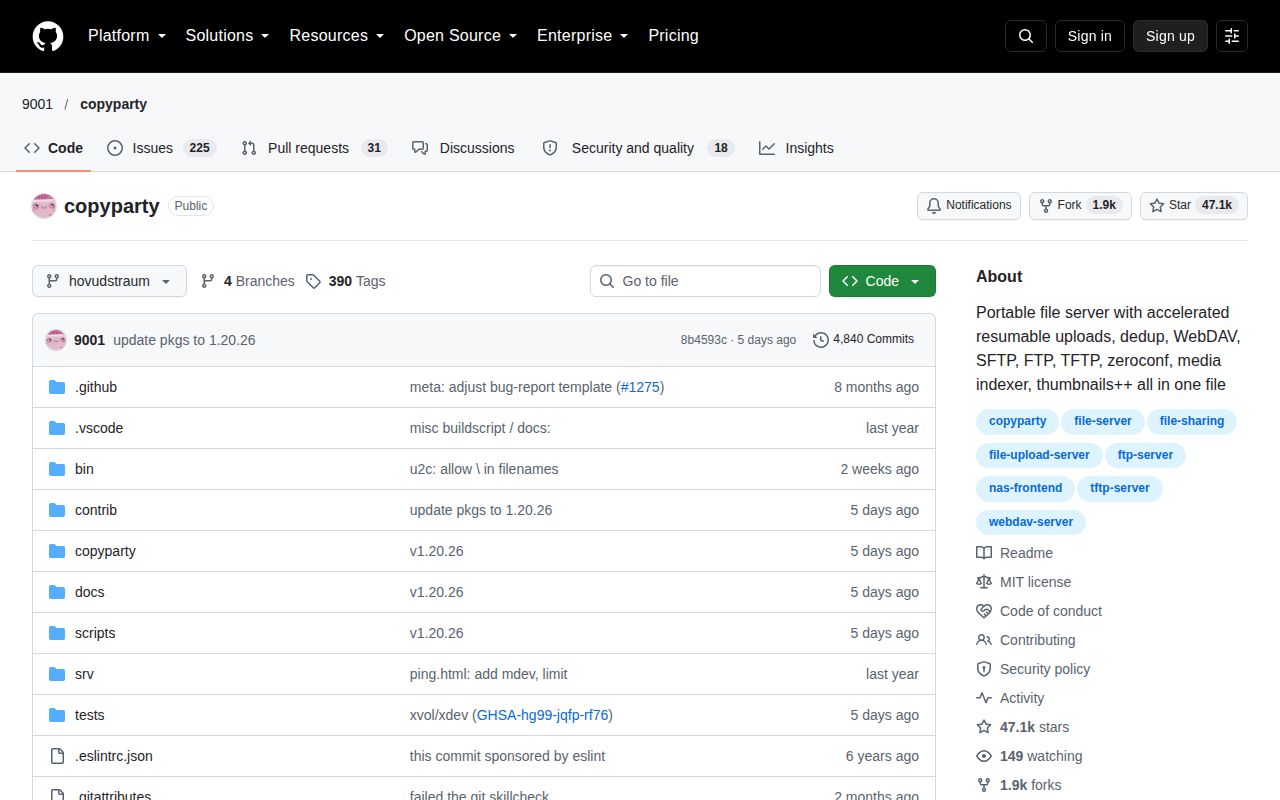This screenshot has width=1280, height=800.
Task: Click the Security policy shield icon
Action: click(x=984, y=669)
